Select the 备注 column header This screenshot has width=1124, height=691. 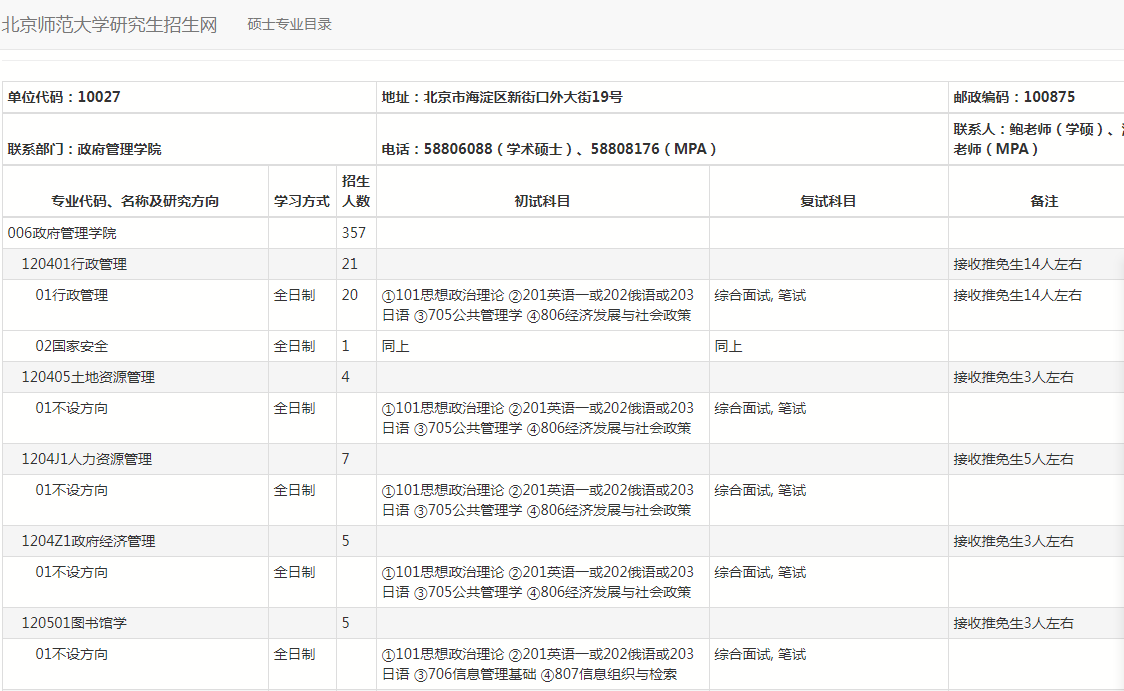1044,201
